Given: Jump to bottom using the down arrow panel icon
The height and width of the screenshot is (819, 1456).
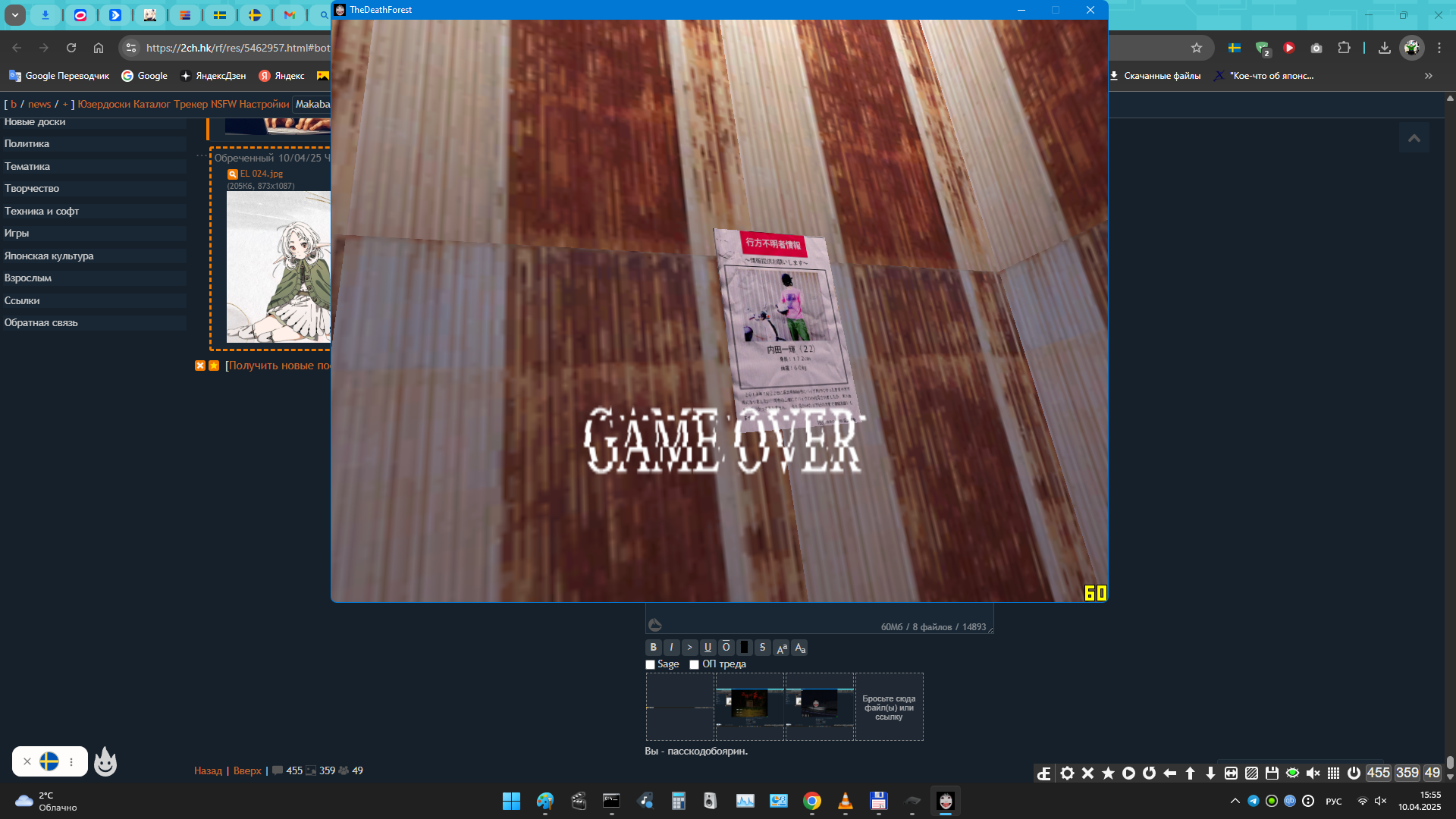Looking at the screenshot, I should (x=1210, y=773).
